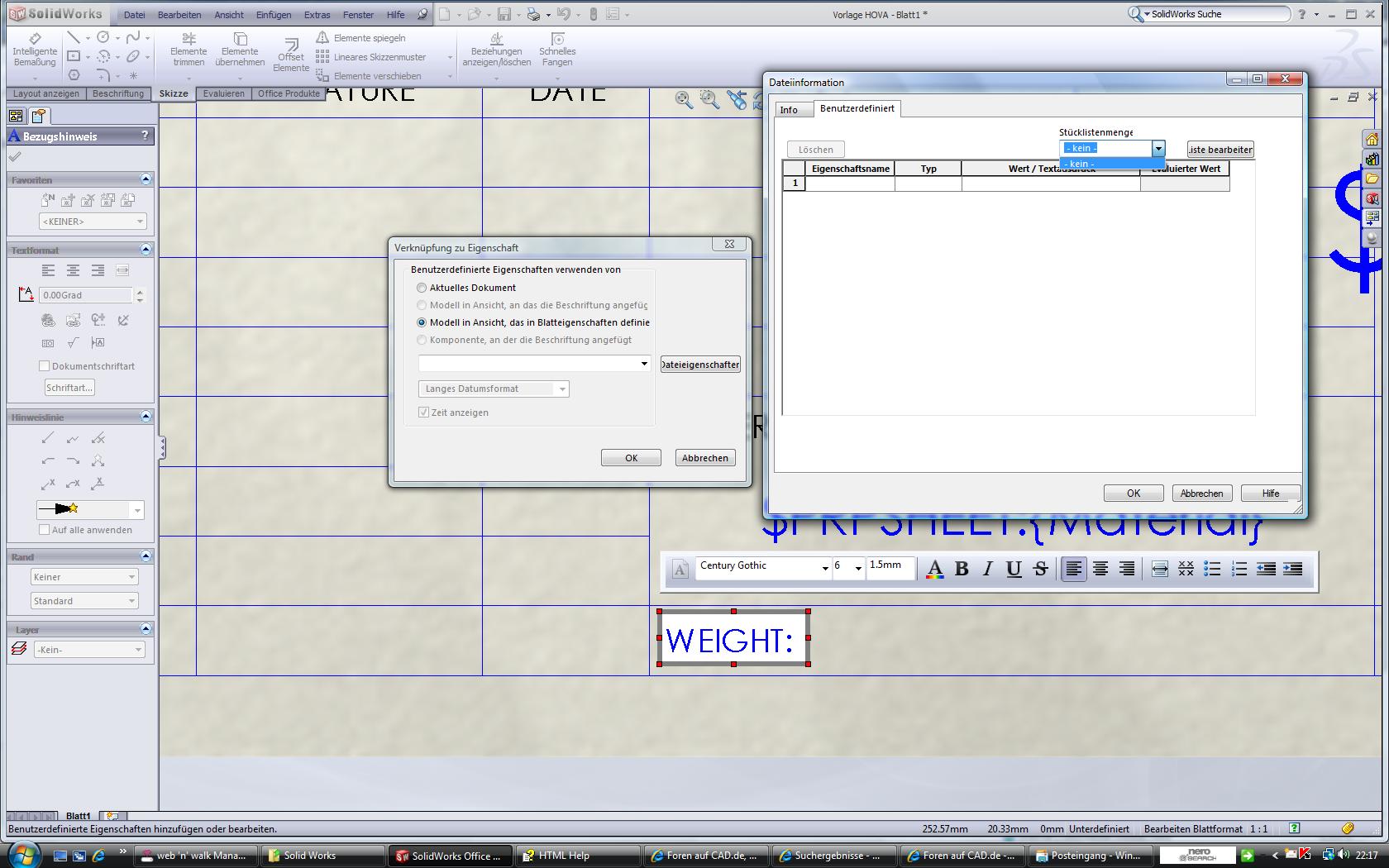Click Elemente spiegeln

[360, 38]
